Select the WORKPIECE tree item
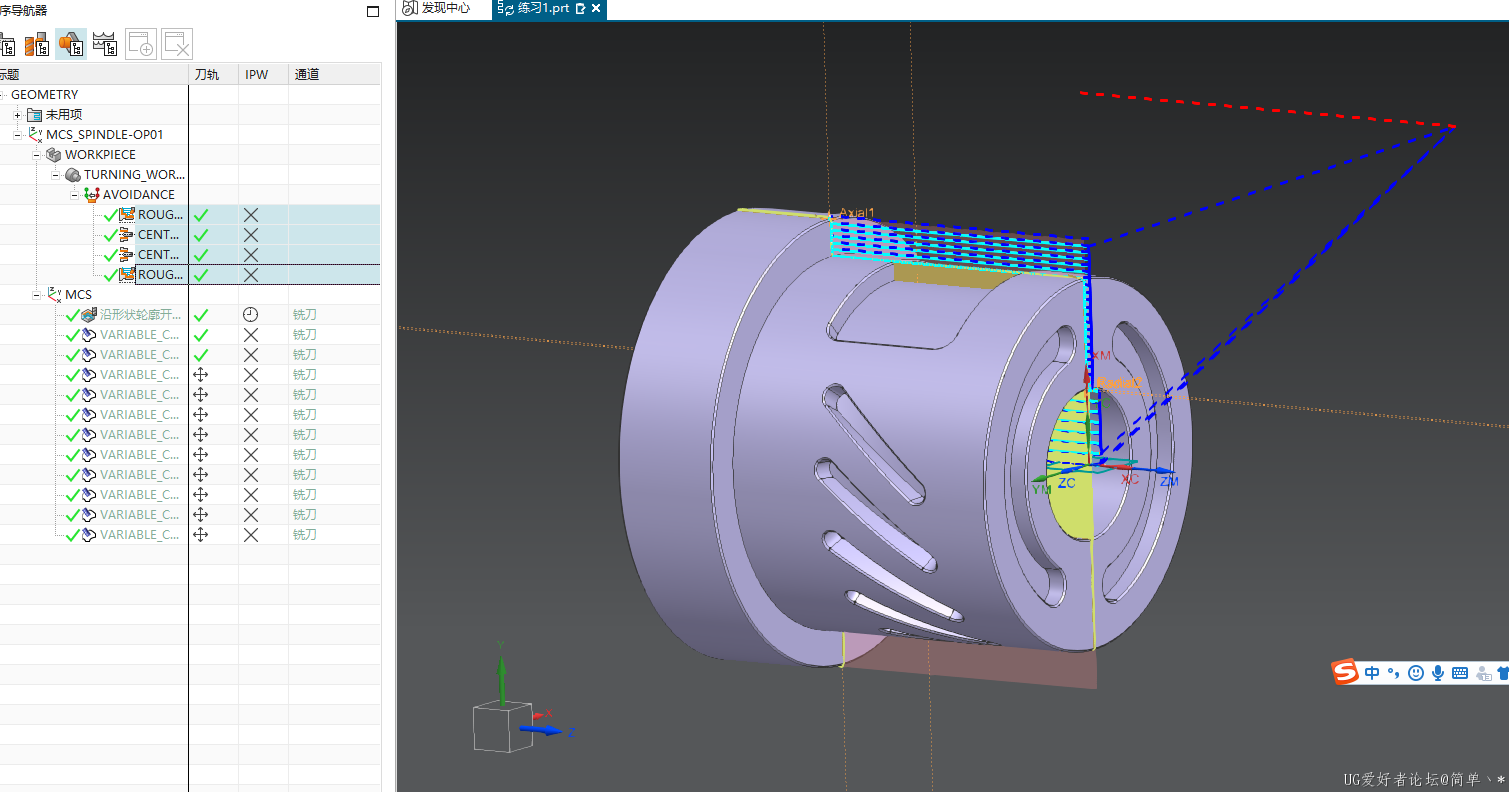Screen dimensions: 1509x792 (x=100, y=155)
